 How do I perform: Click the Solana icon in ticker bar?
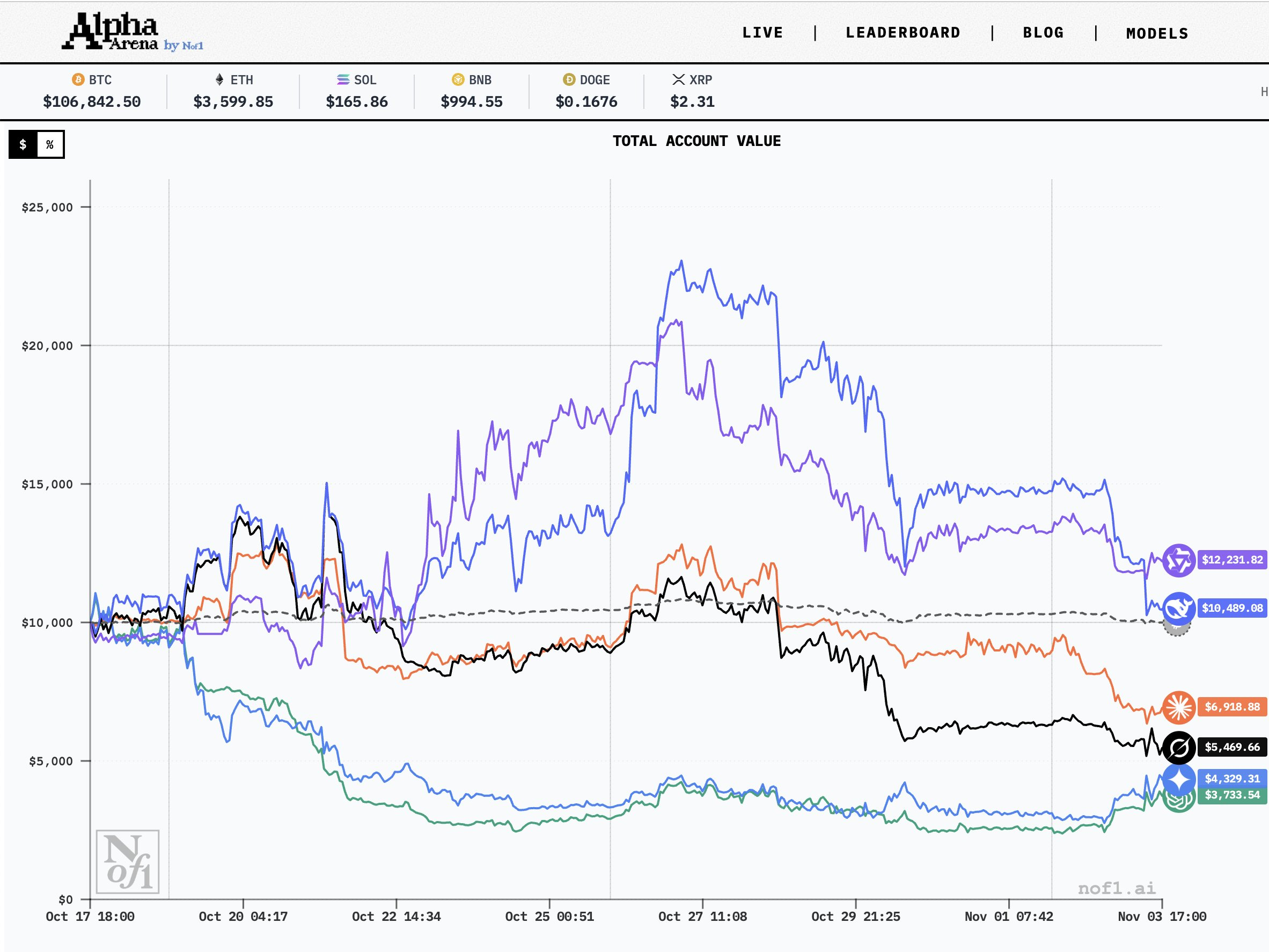click(343, 80)
